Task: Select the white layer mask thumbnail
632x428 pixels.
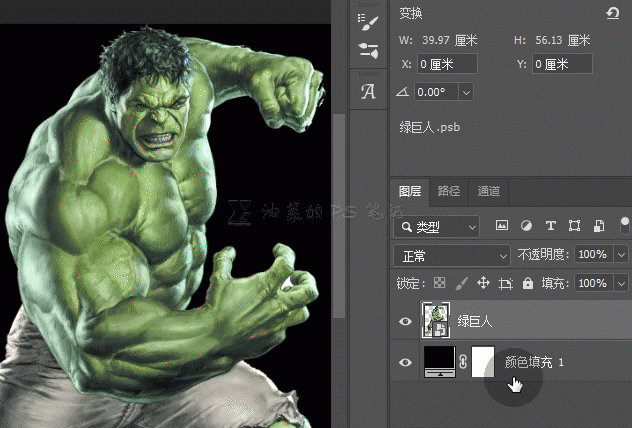Action: tap(483, 362)
